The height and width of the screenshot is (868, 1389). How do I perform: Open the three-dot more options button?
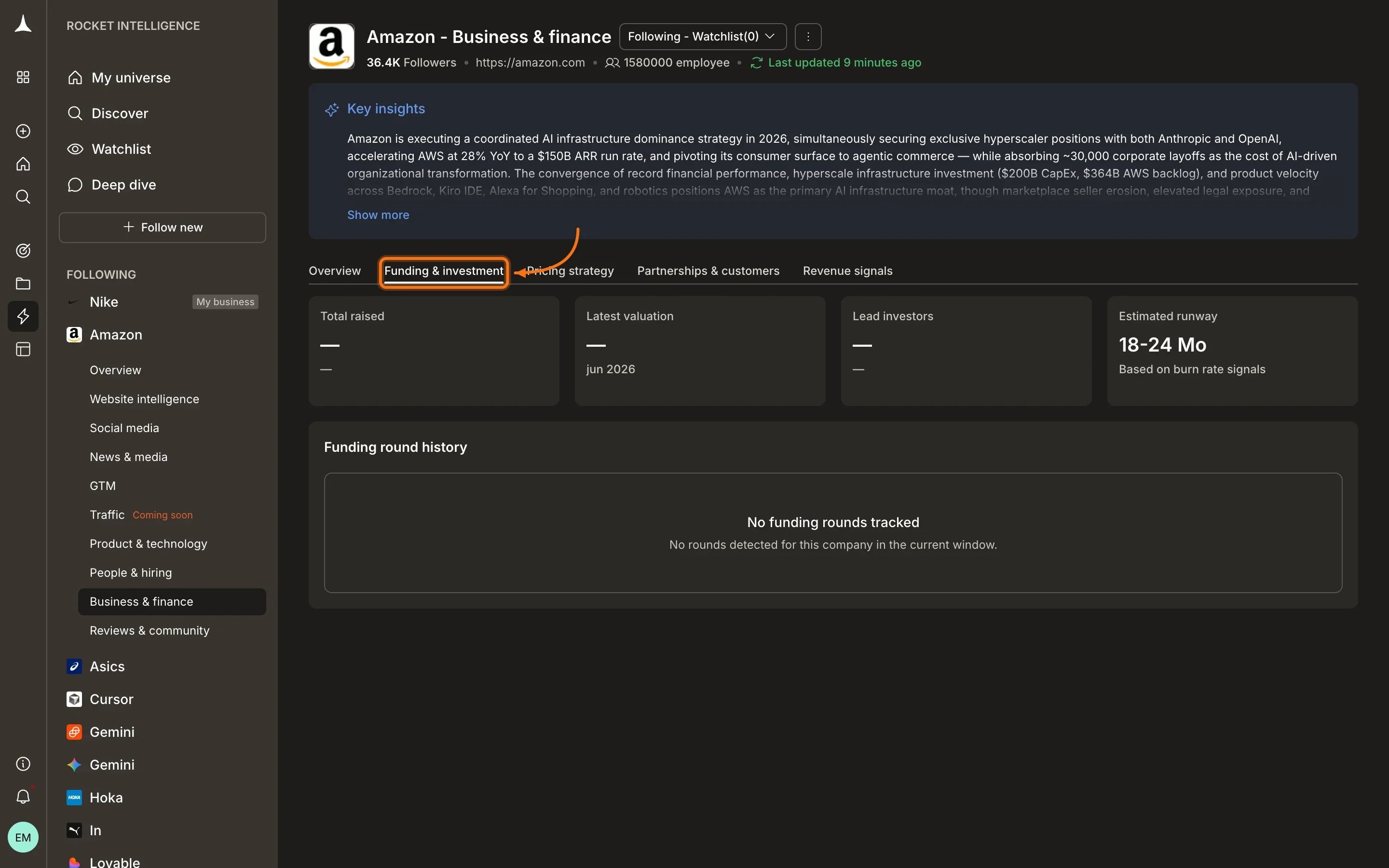[808, 37]
